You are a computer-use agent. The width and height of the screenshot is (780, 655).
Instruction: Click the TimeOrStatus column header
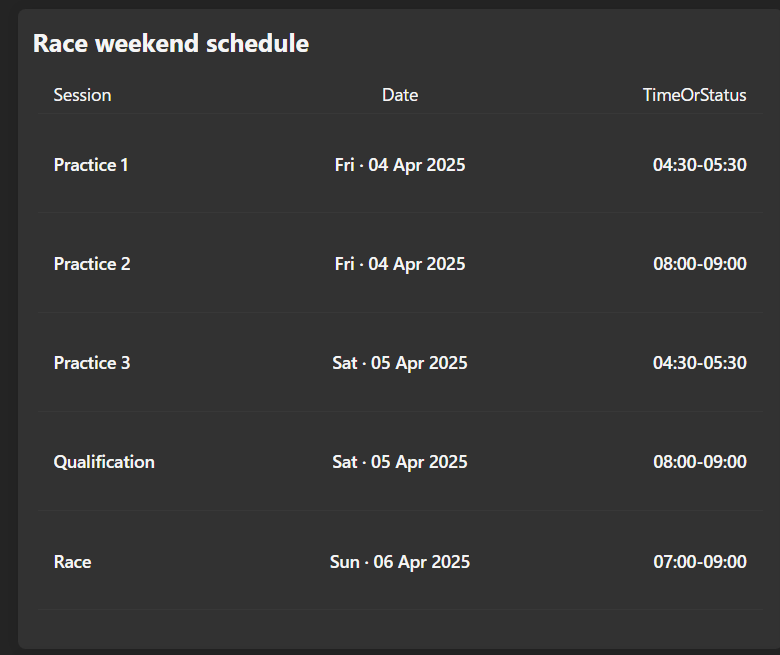pyautogui.click(x=694, y=95)
